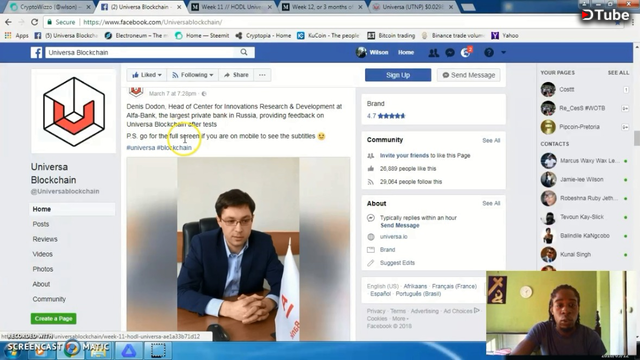
Task: Click See All in About section
Action: (491, 203)
